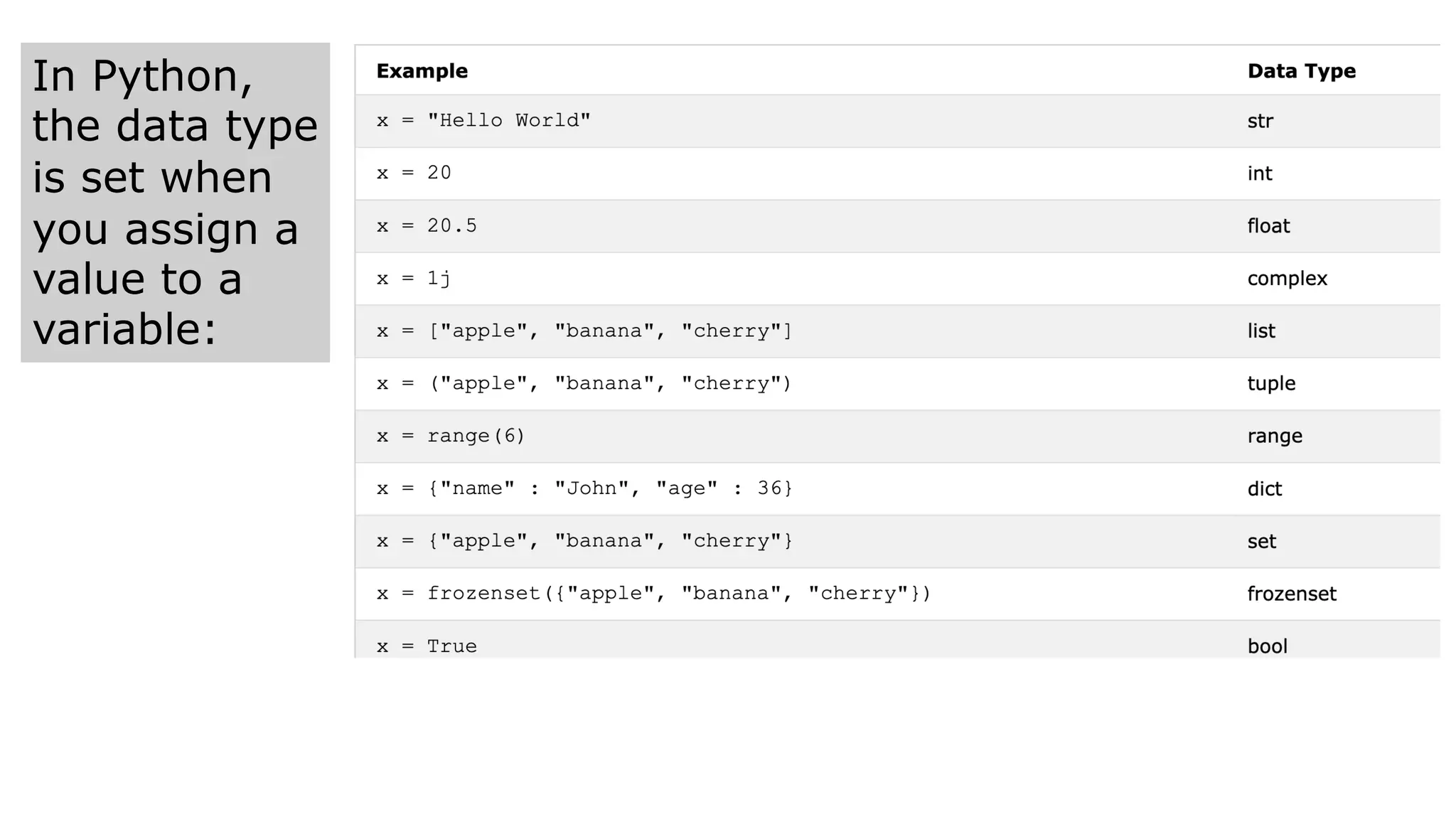Viewport: 1456px width, 819px height.
Task: Select the x = 20.5 code example
Action: click(x=427, y=226)
